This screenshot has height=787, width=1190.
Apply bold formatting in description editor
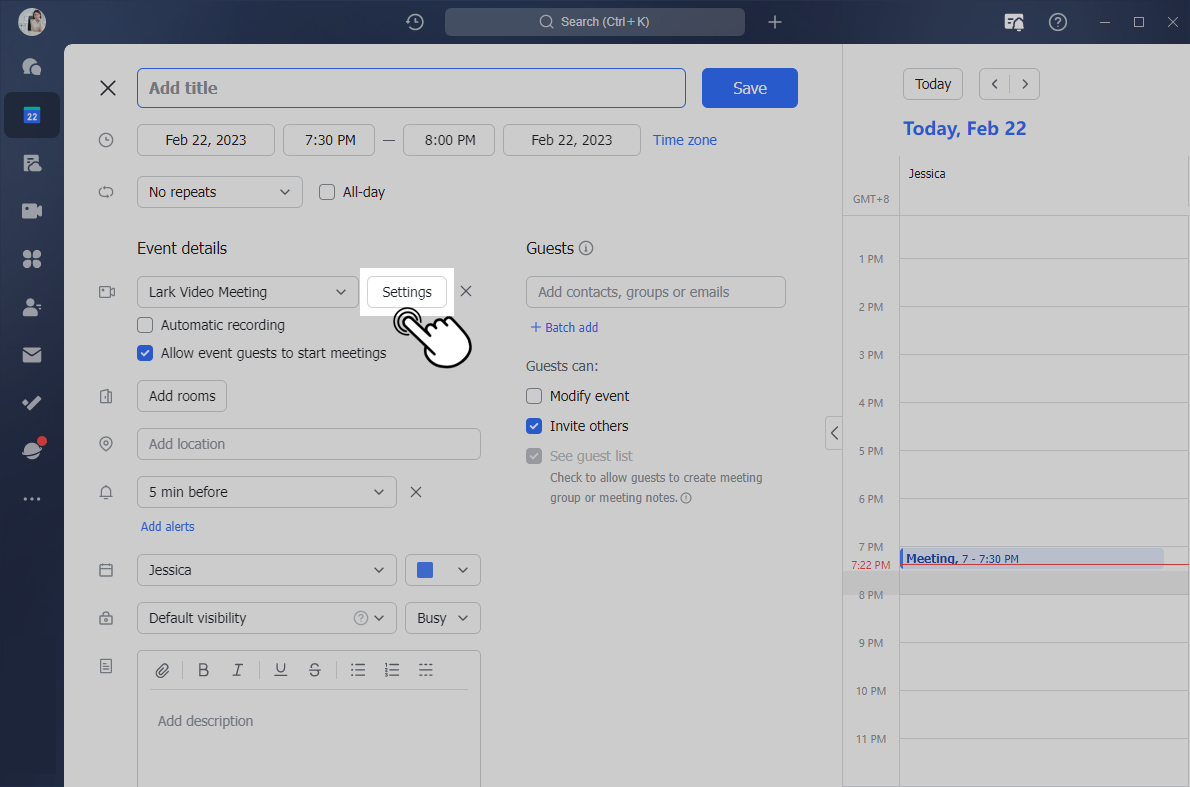(203, 670)
